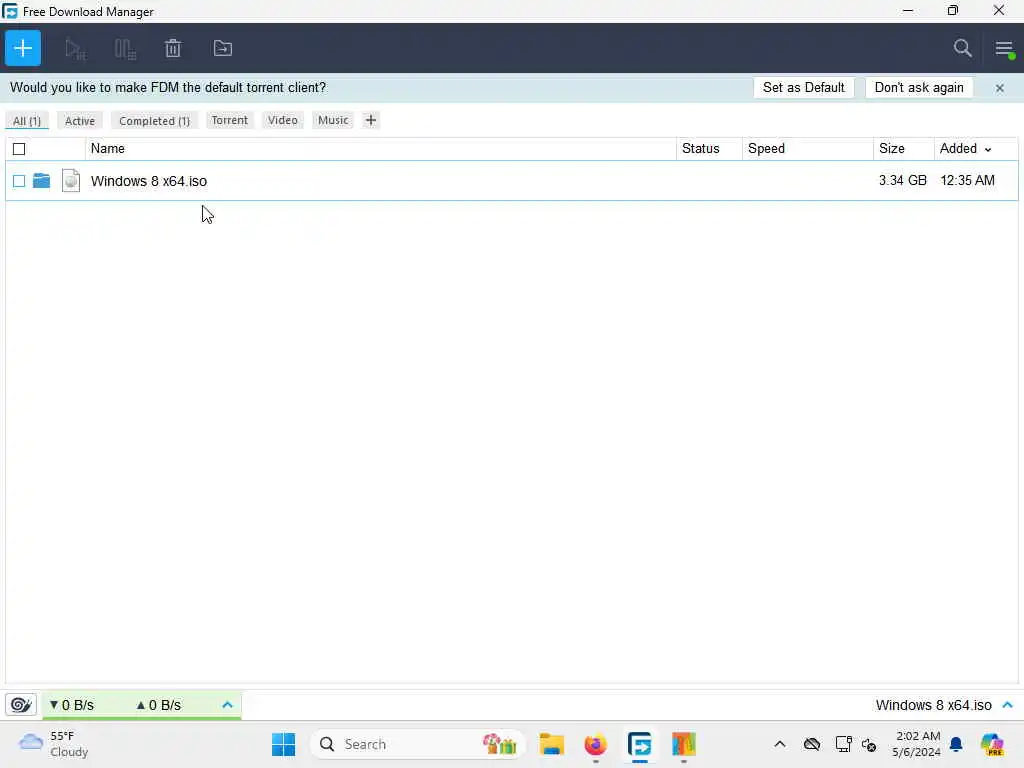Sort by the Status column header
Image resolution: width=1024 pixels, height=768 pixels.
(x=709, y=149)
